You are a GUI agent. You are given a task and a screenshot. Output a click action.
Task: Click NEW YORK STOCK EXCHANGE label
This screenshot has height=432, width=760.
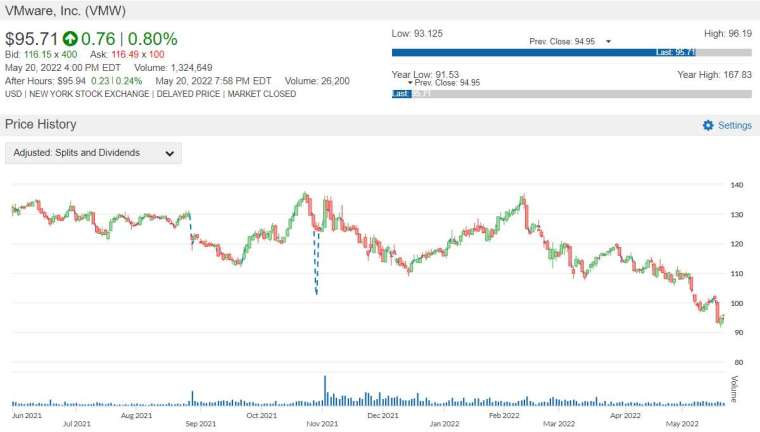[x=89, y=94]
